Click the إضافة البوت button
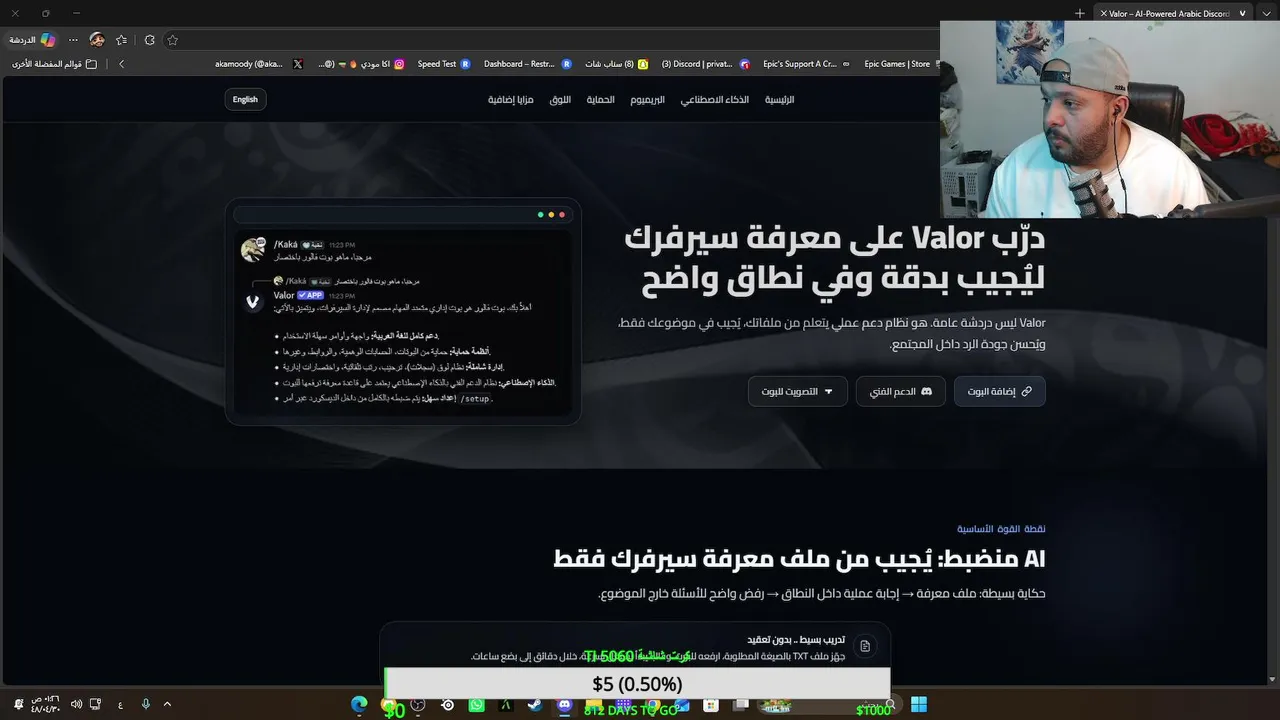The height and width of the screenshot is (720, 1280). coord(1000,391)
